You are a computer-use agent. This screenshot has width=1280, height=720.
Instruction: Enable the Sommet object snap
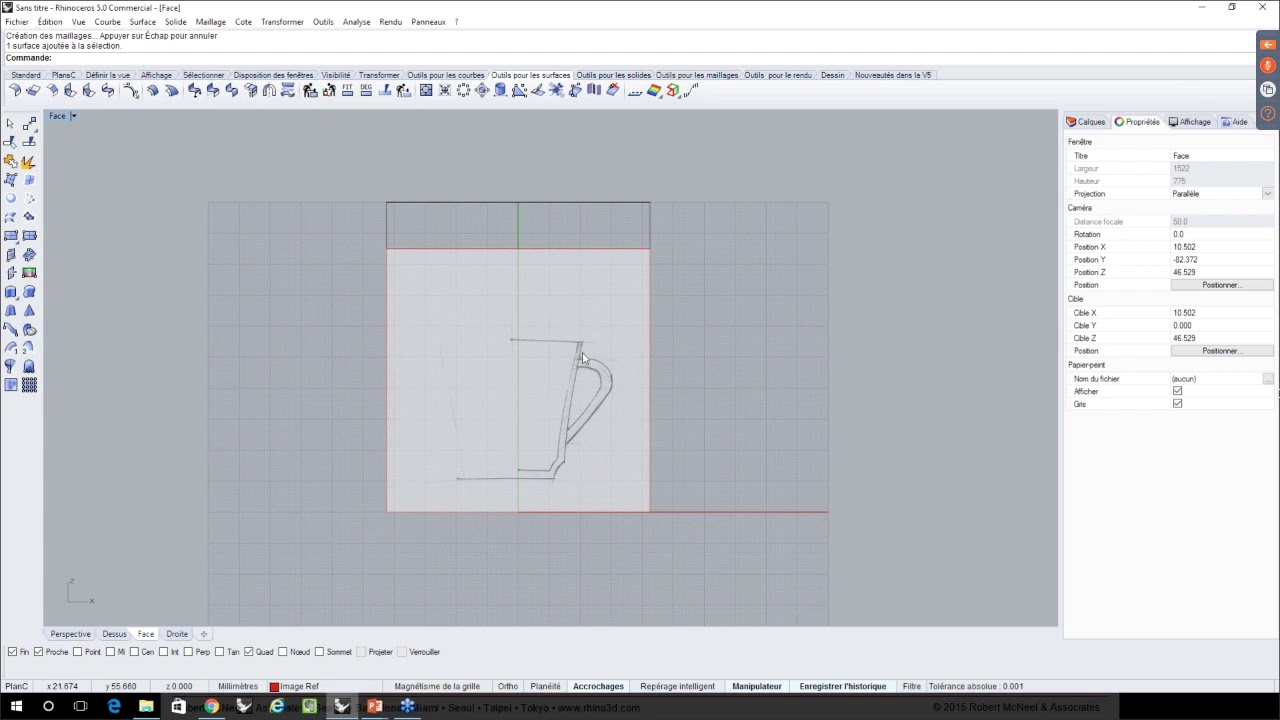[319, 652]
